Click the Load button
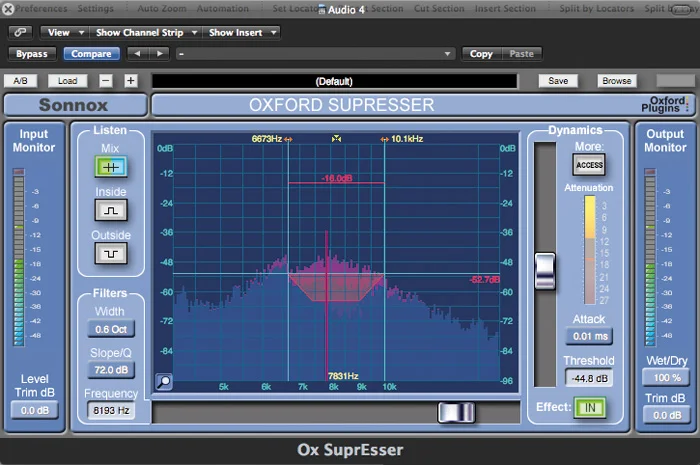700x465 pixels. coord(67,81)
